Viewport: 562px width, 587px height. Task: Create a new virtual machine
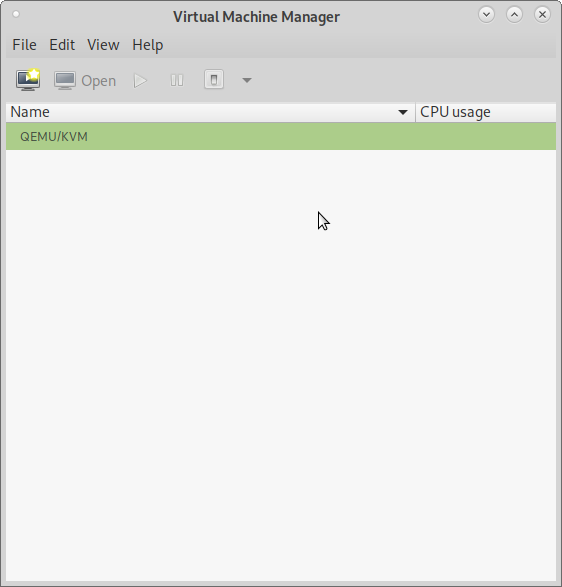(28, 80)
